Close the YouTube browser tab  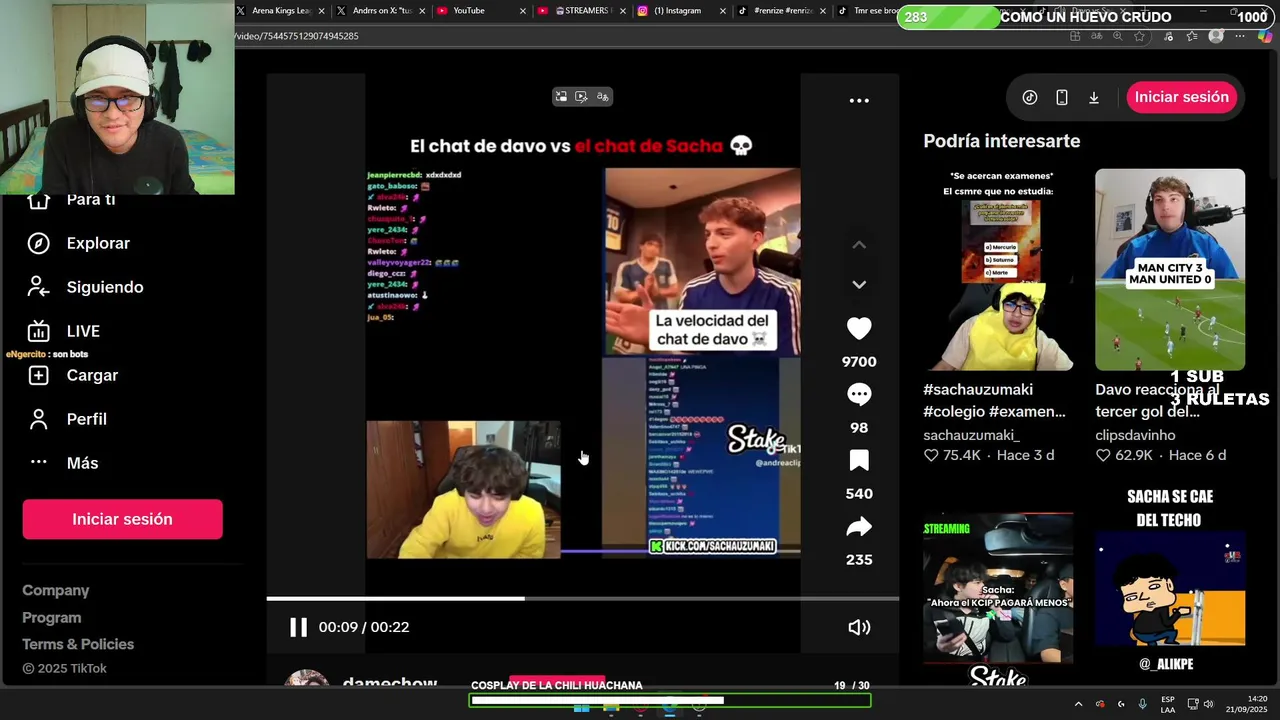[522, 11]
